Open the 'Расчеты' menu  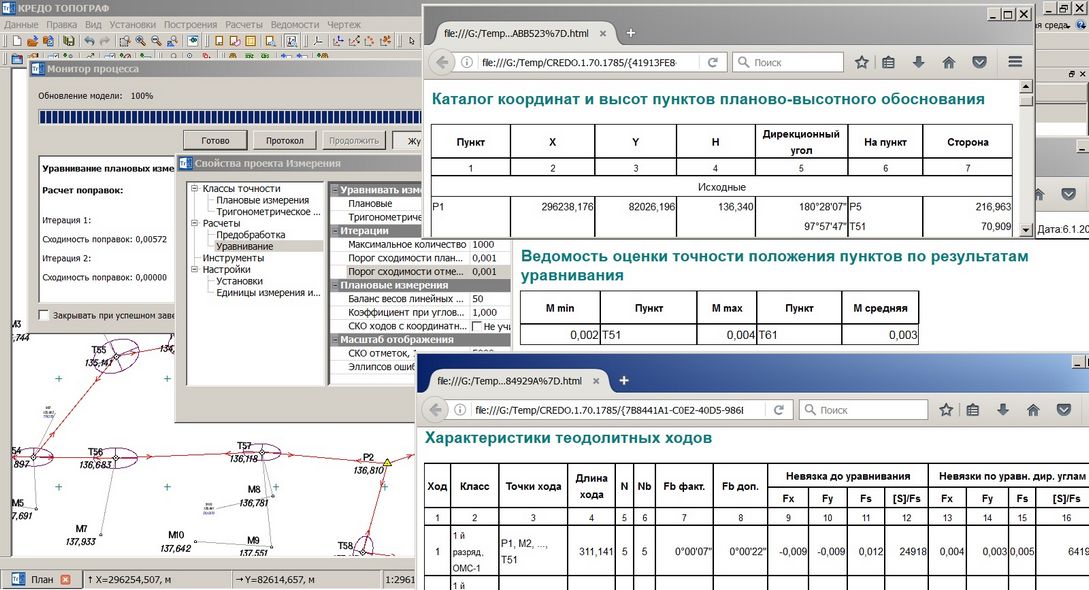click(x=244, y=23)
